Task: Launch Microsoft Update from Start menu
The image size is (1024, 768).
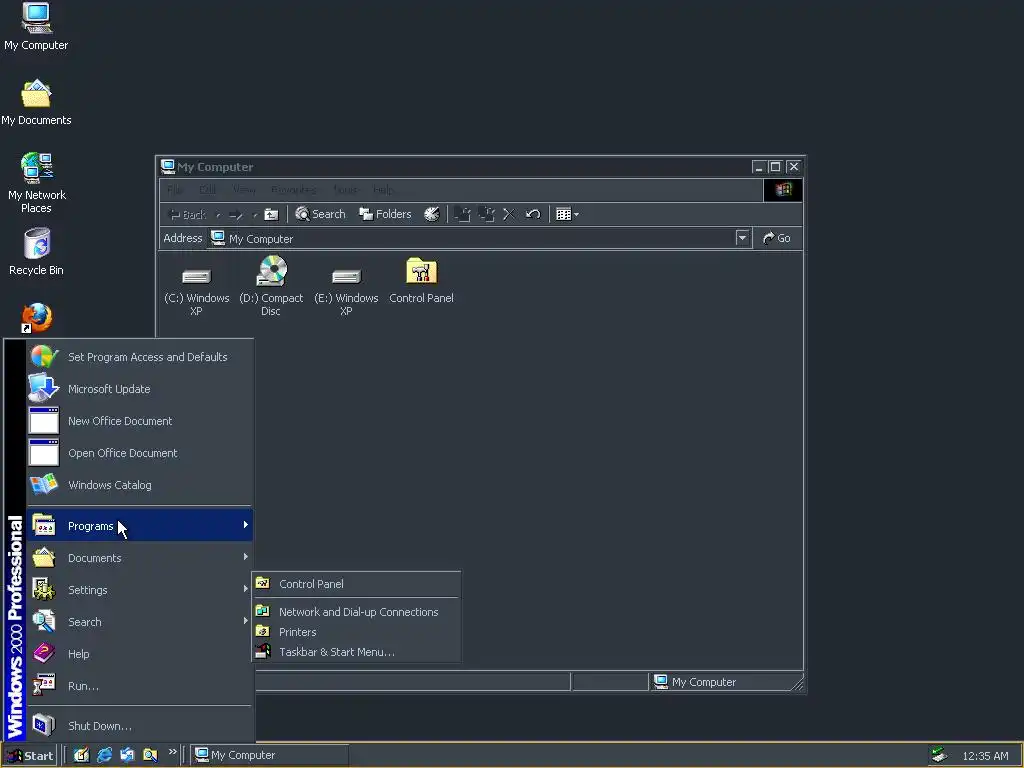Action: click(139, 389)
